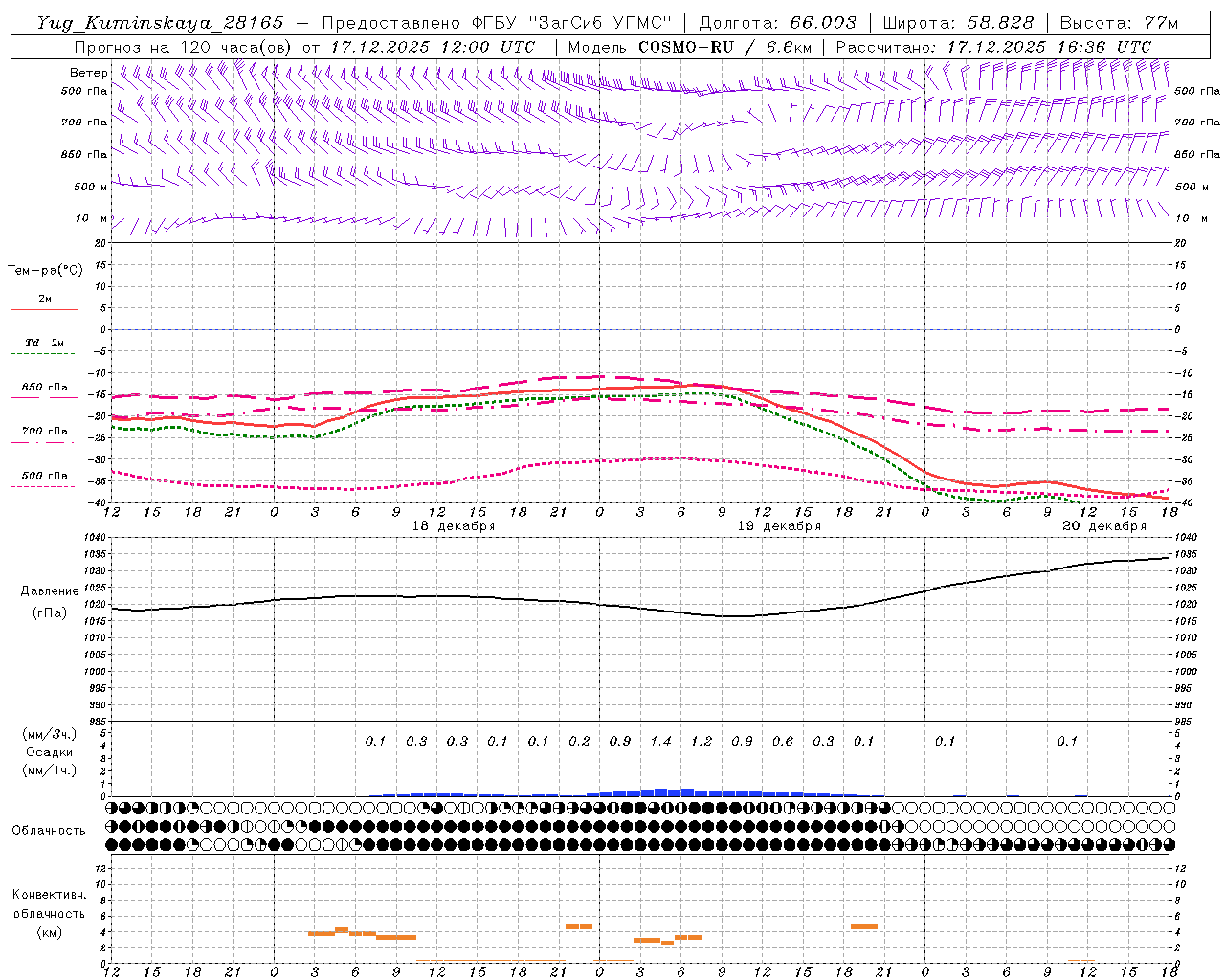Click the Давление panel label
The width and height of the screenshot is (1225, 980).
click(50, 591)
